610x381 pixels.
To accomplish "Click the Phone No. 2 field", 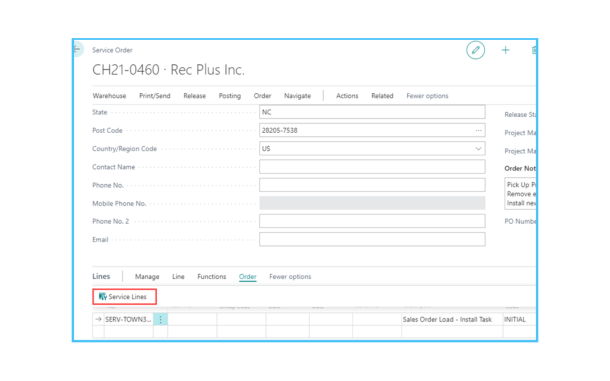I will point(372,221).
